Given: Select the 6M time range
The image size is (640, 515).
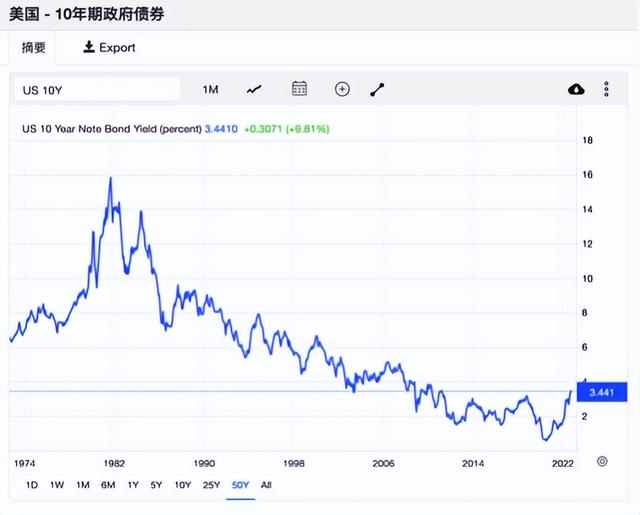Looking at the screenshot, I should click(108, 485).
